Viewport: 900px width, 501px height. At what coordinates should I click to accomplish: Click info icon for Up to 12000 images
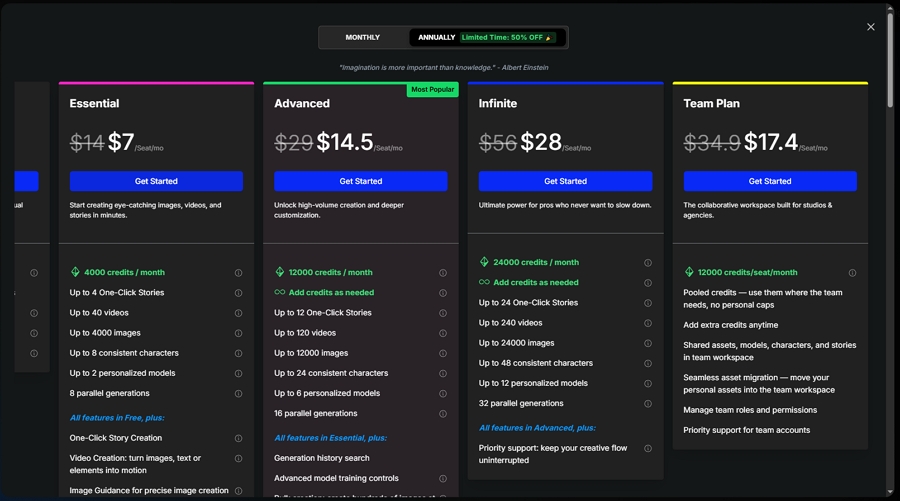pyautogui.click(x=443, y=353)
